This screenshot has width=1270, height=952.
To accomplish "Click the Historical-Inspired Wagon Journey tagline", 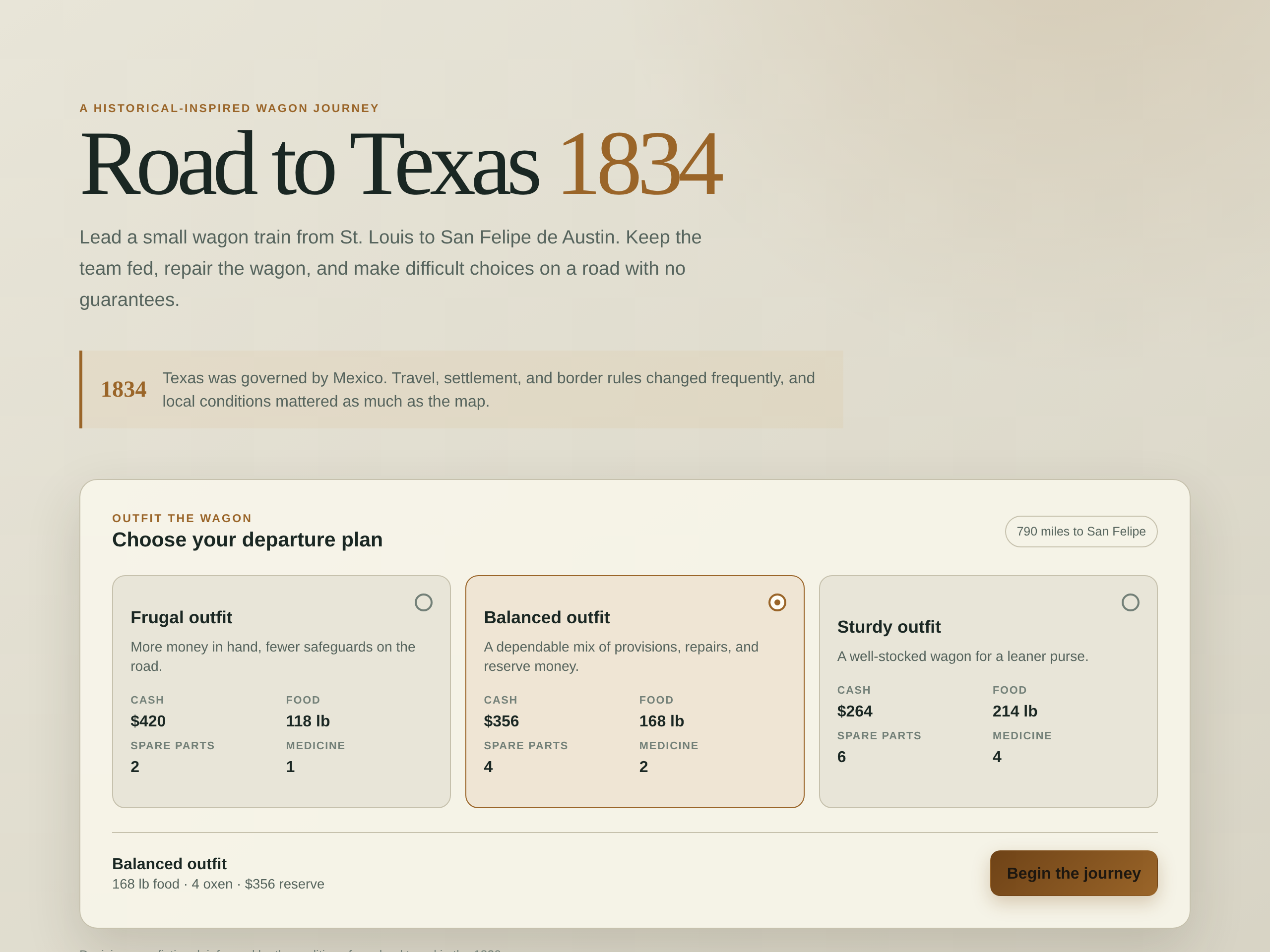I will pos(229,108).
